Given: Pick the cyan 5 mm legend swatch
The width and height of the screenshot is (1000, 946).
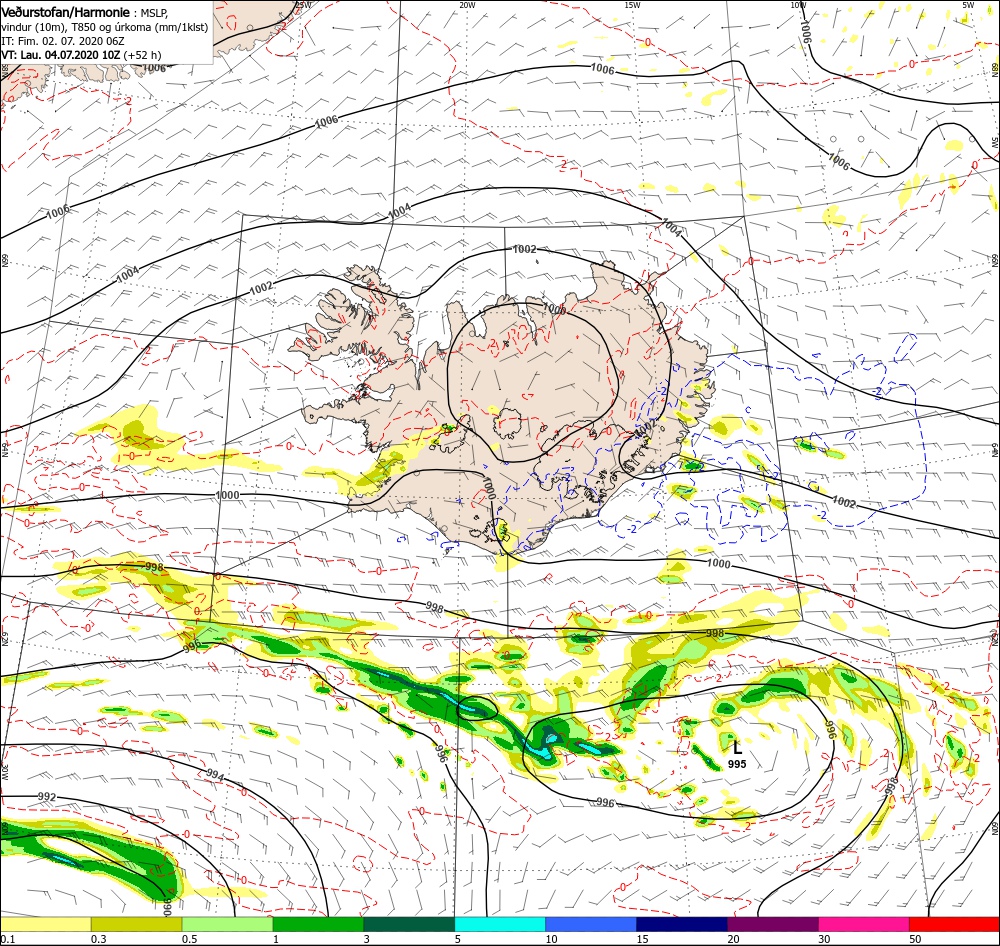Looking at the screenshot, I should pos(500,924).
